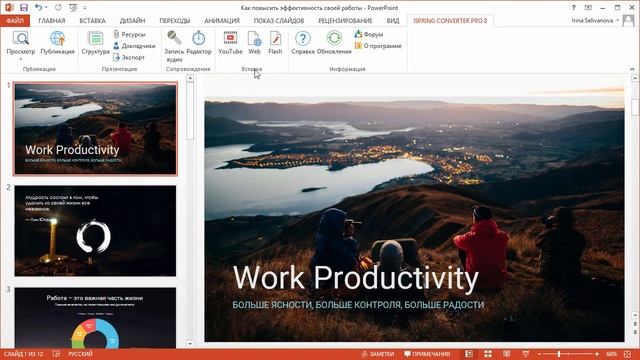The image size is (640, 360).
Task: Toggle the ЗАМЕТКИ notes pane
Action: click(x=378, y=354)
